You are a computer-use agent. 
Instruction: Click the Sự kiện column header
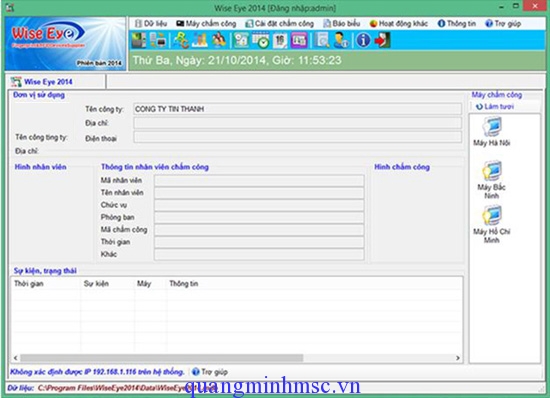107,283
